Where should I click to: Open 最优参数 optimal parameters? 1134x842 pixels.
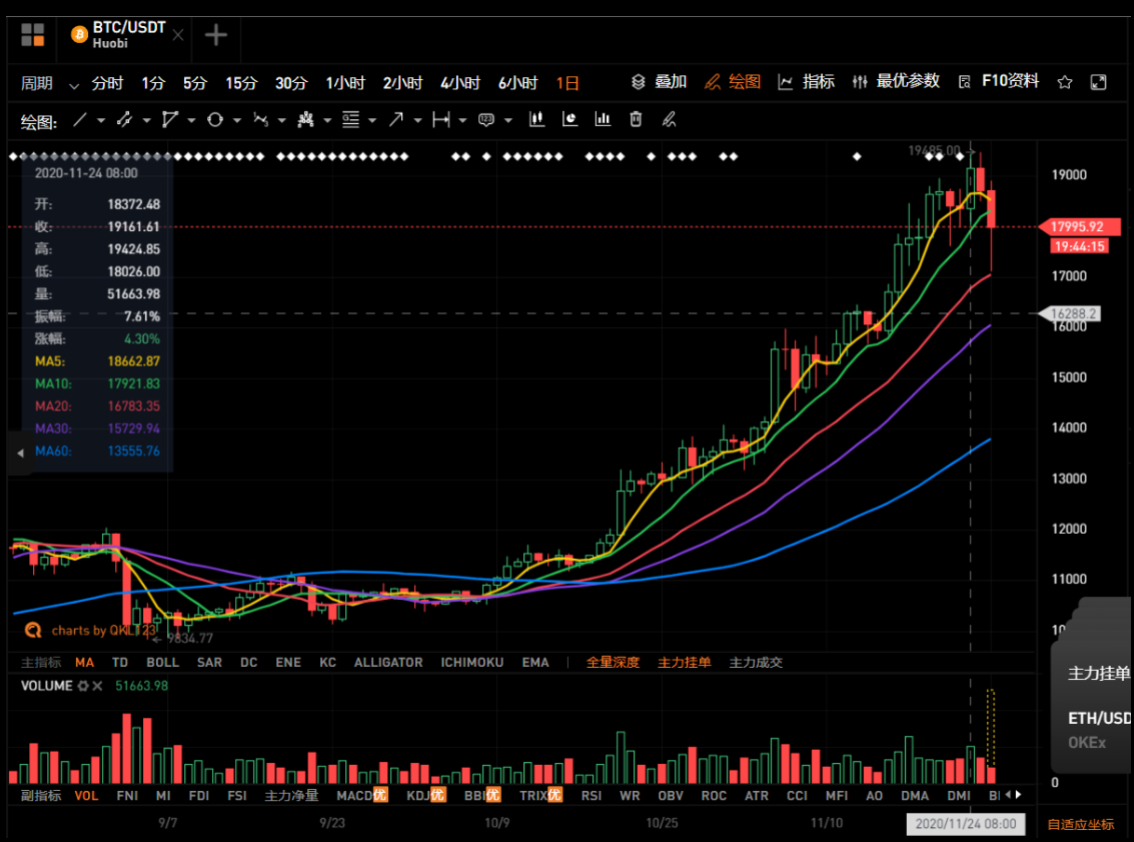[x=896, y=81]
